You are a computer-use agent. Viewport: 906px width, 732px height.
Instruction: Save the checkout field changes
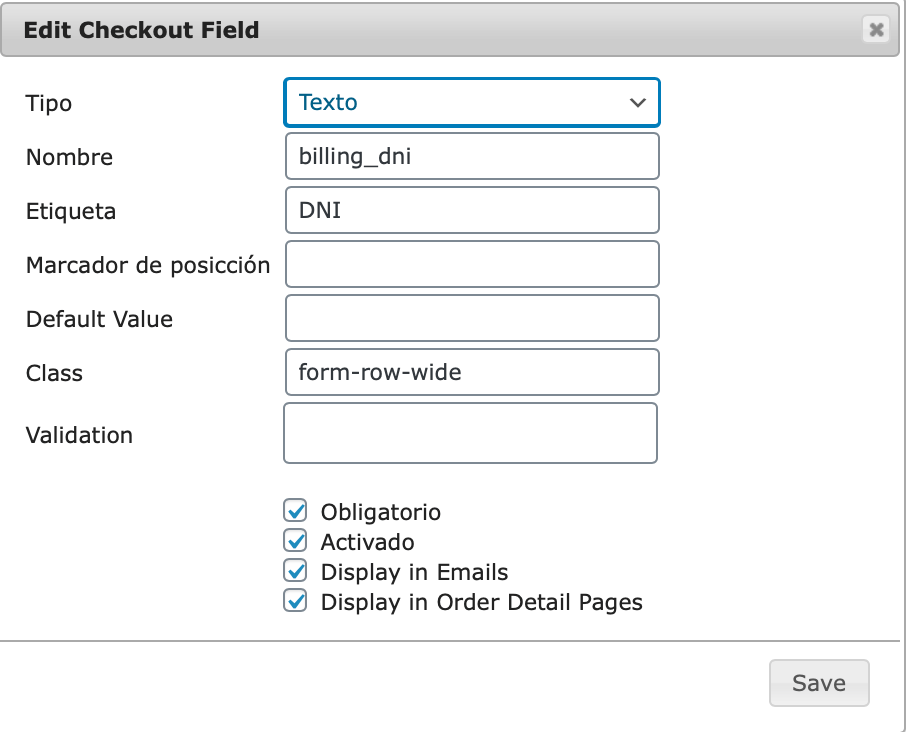(819, 683)
